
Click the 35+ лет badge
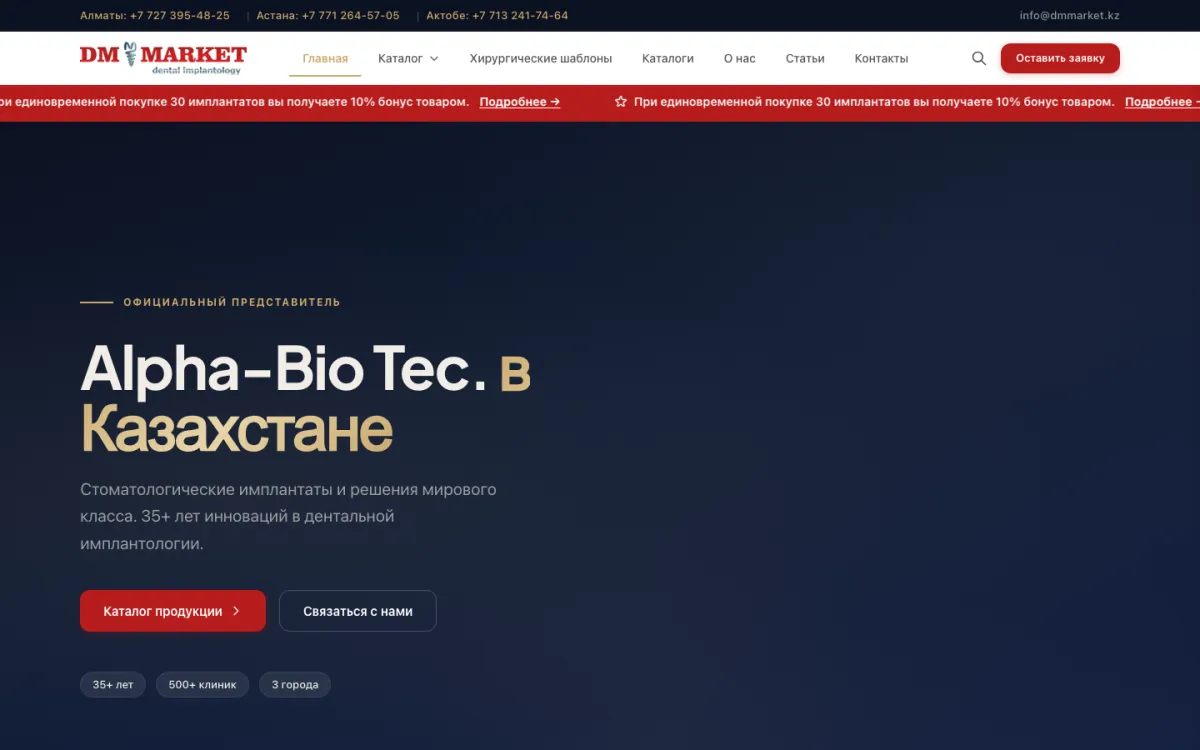pyautogui.click(x=113, y=685)
